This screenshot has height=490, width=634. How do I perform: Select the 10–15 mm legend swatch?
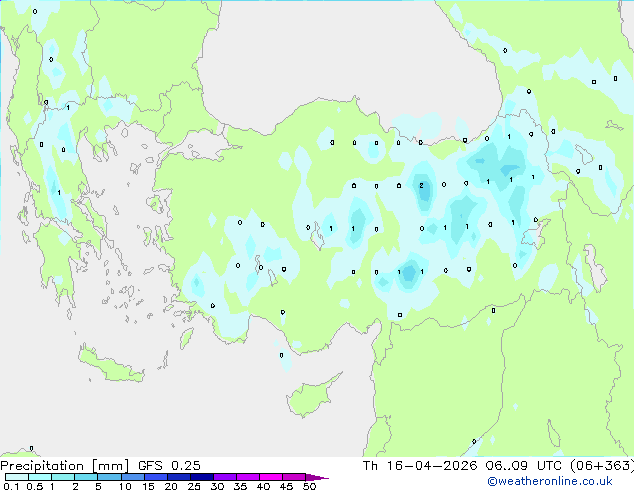[x=133, y=477]
